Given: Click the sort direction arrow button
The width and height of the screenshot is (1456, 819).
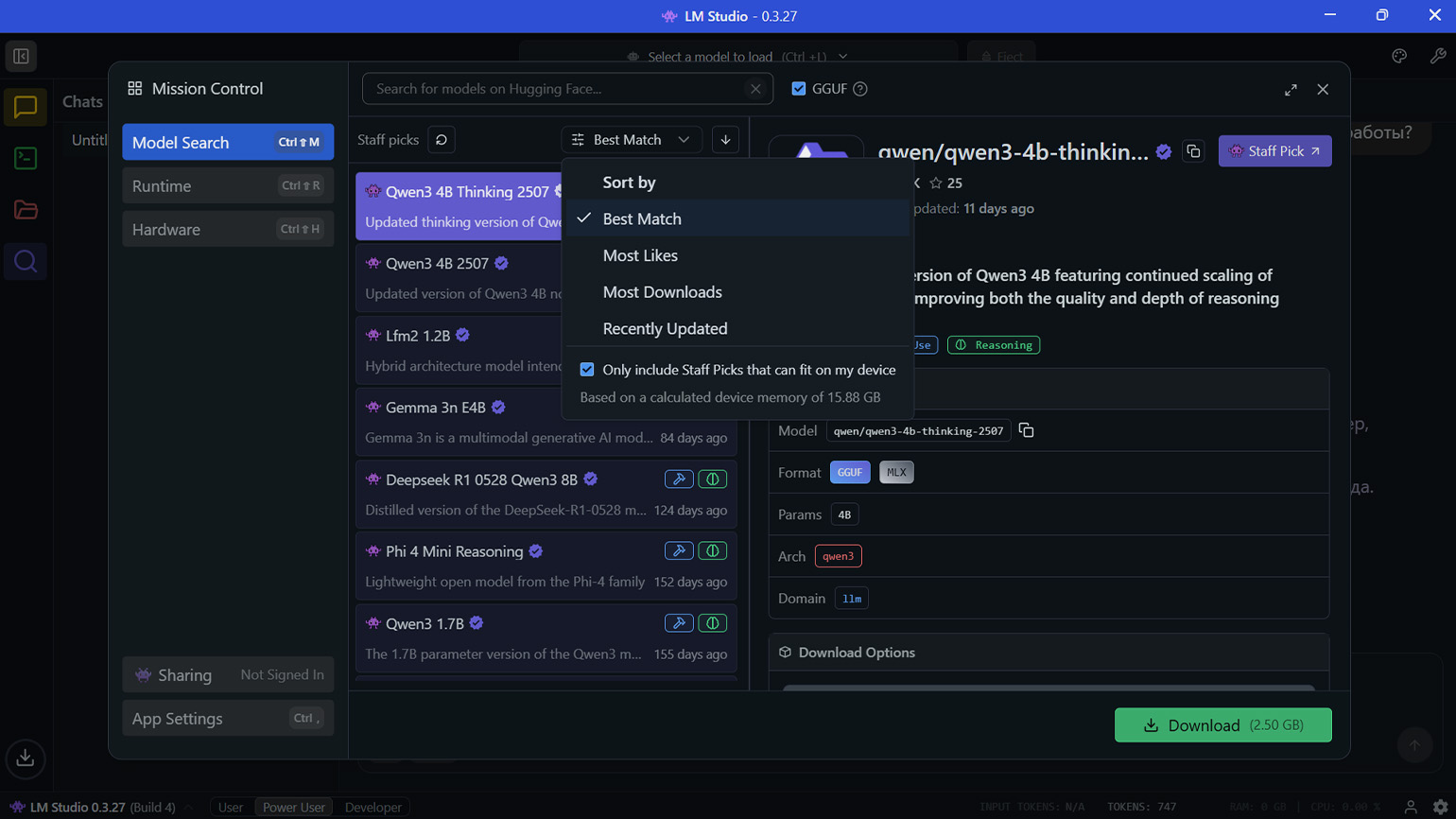Looking at the screenshot, I should (725, 140).
